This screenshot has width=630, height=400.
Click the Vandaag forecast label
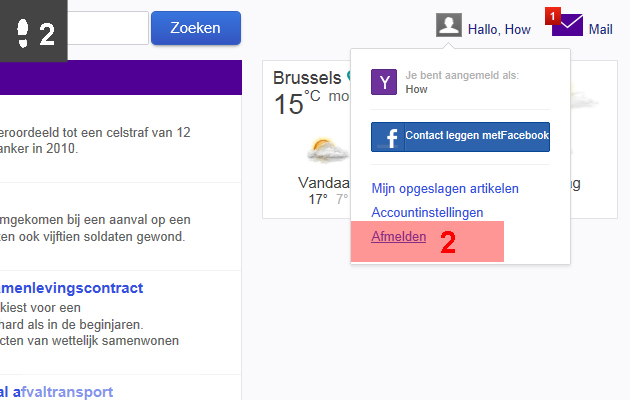point(324,183)
